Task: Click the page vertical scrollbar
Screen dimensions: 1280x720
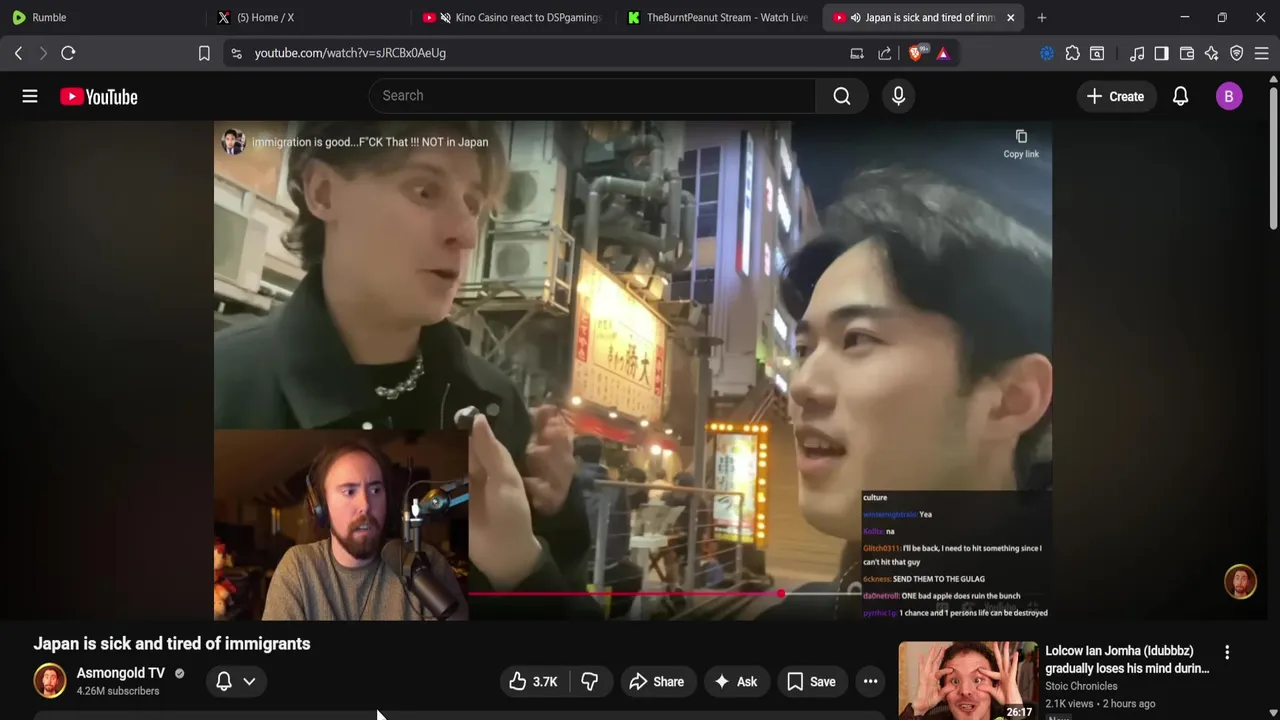Action: [1273, 160]
